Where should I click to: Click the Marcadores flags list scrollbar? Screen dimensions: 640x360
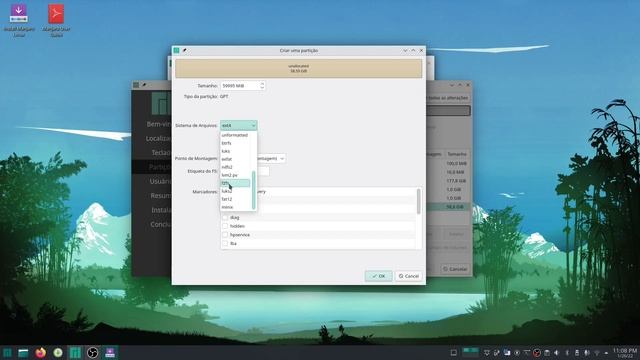418,201
